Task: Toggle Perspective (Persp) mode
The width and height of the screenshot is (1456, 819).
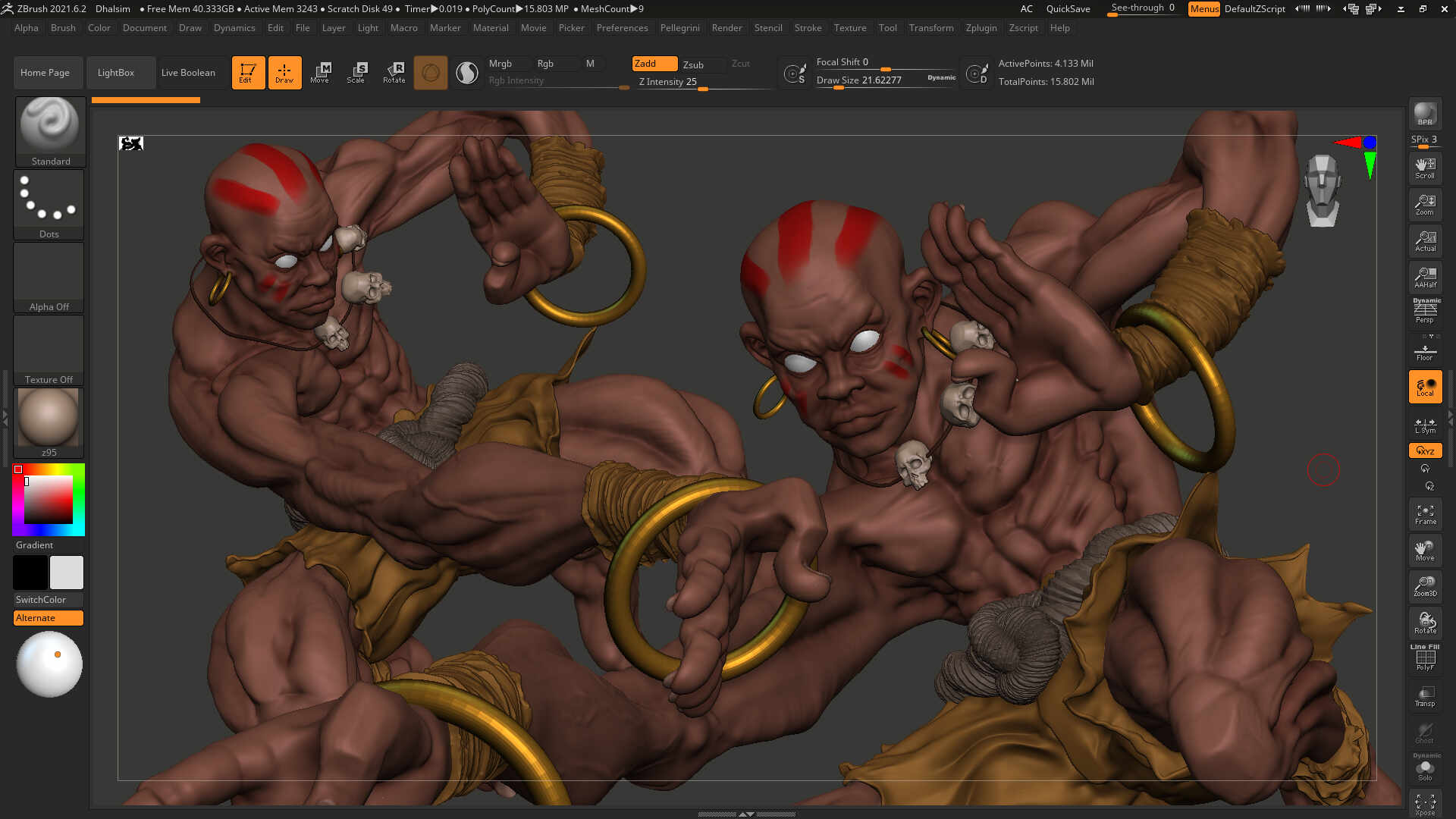Action: click(x=1425, y=312)
